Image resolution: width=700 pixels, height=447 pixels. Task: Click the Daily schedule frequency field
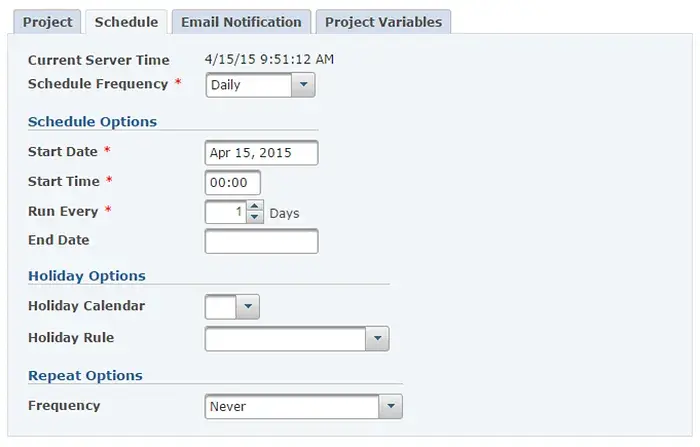tap(248, 85)
